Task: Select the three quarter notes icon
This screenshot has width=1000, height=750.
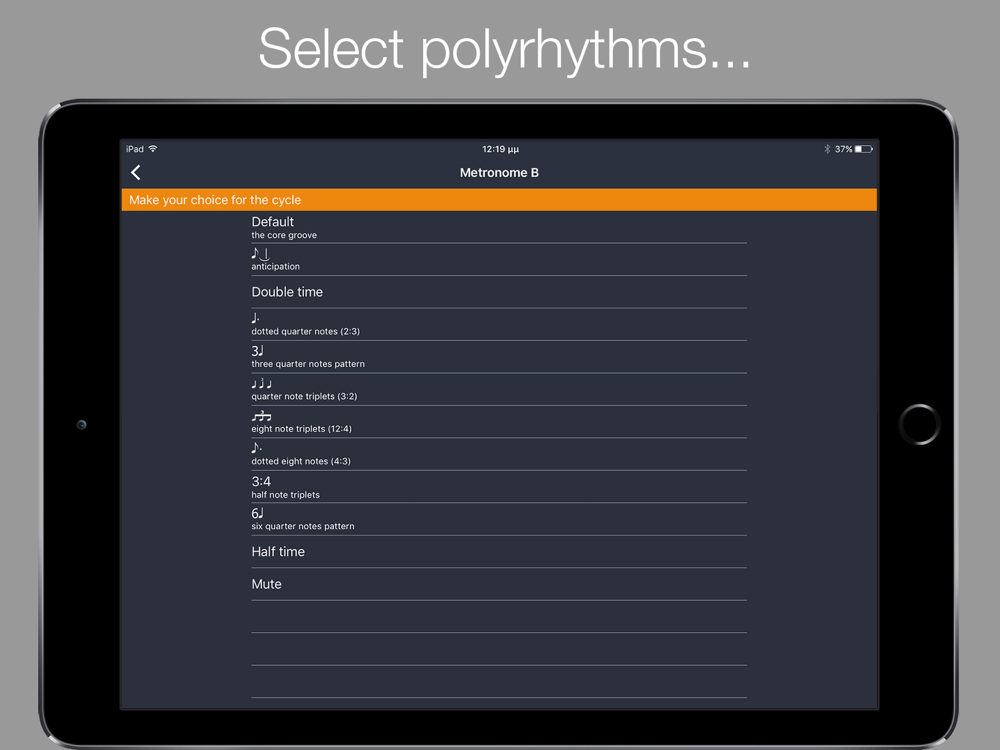Action: tap(257, 351)
